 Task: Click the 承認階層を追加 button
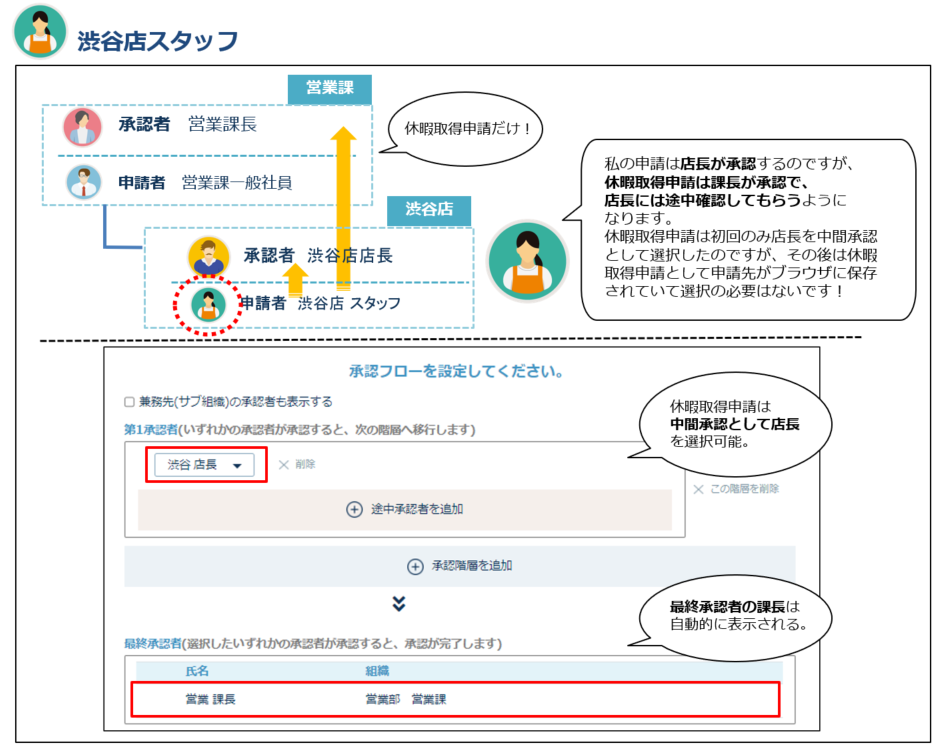460,566
